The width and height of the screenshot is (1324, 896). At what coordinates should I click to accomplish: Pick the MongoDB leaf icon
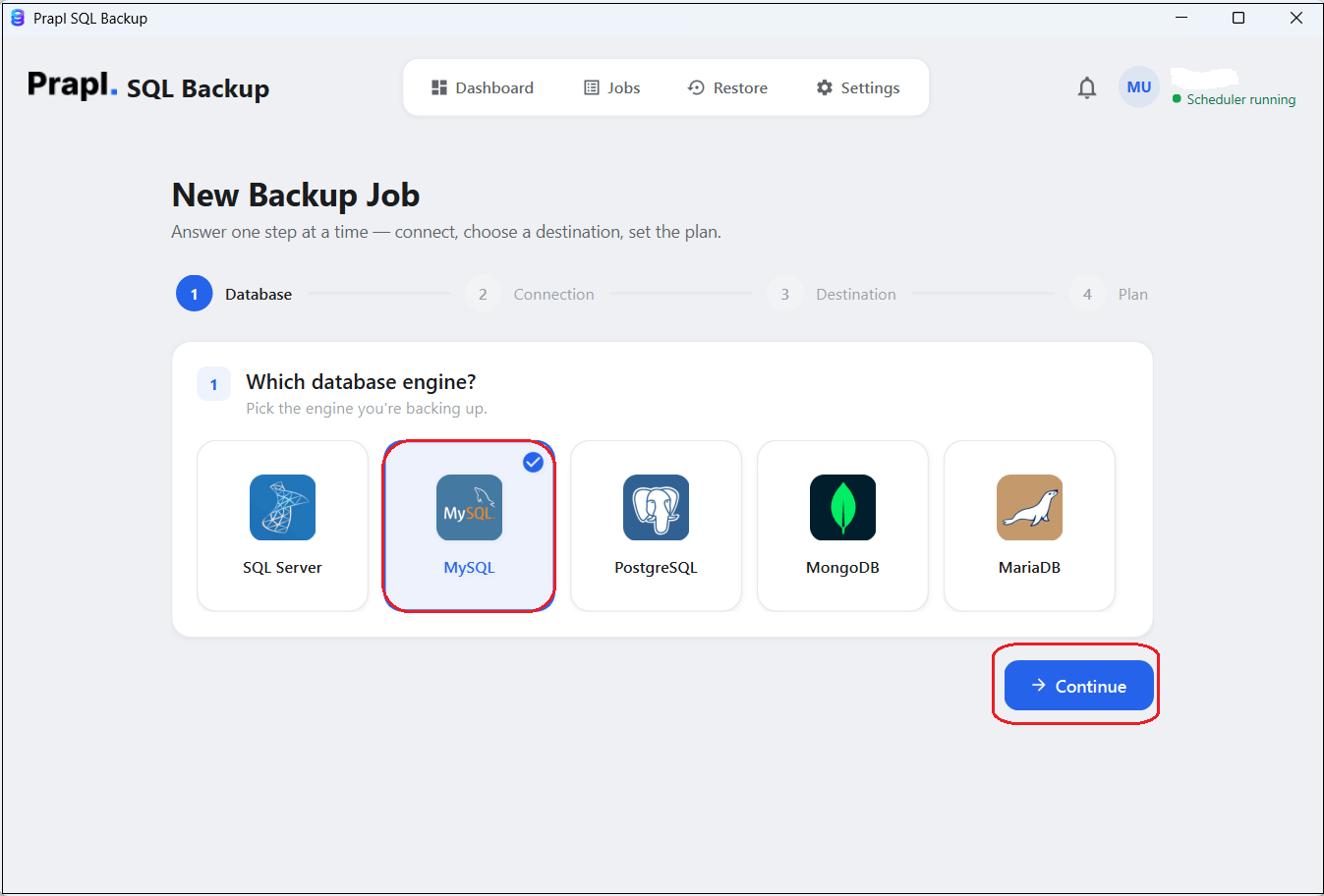pos(842,507)
